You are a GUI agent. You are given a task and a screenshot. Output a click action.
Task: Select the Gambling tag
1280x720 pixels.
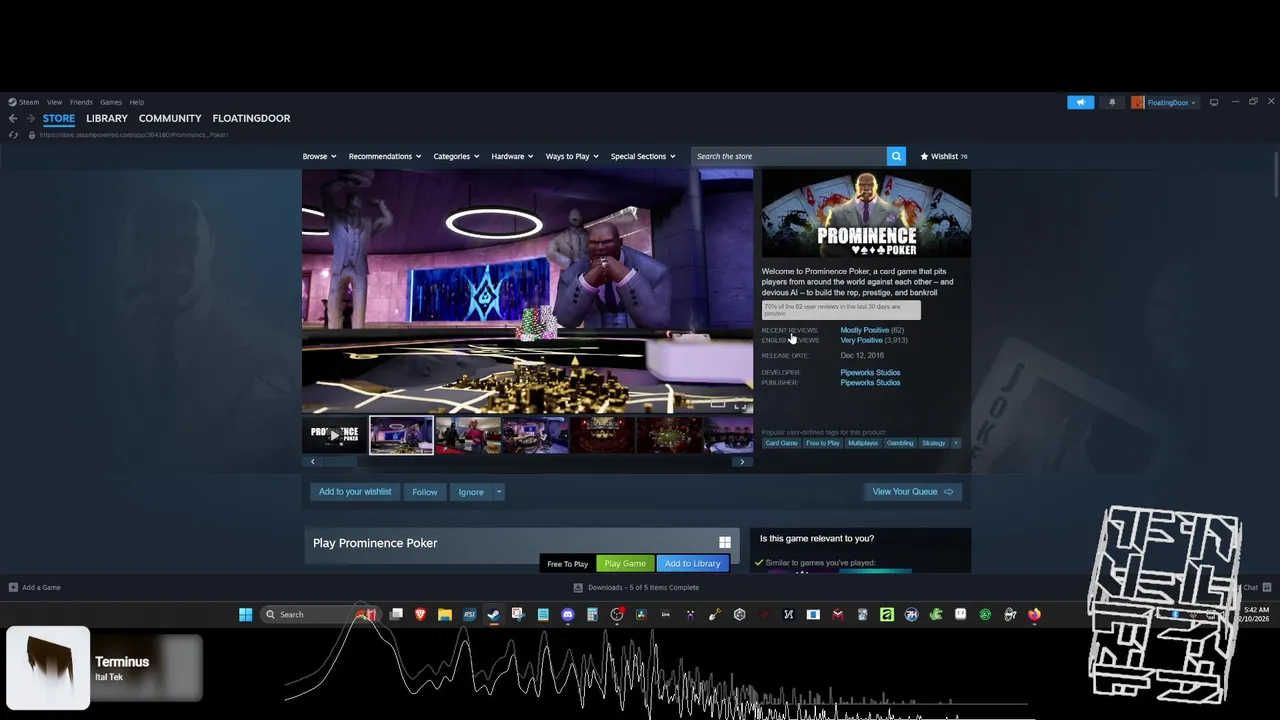point(900,443)
